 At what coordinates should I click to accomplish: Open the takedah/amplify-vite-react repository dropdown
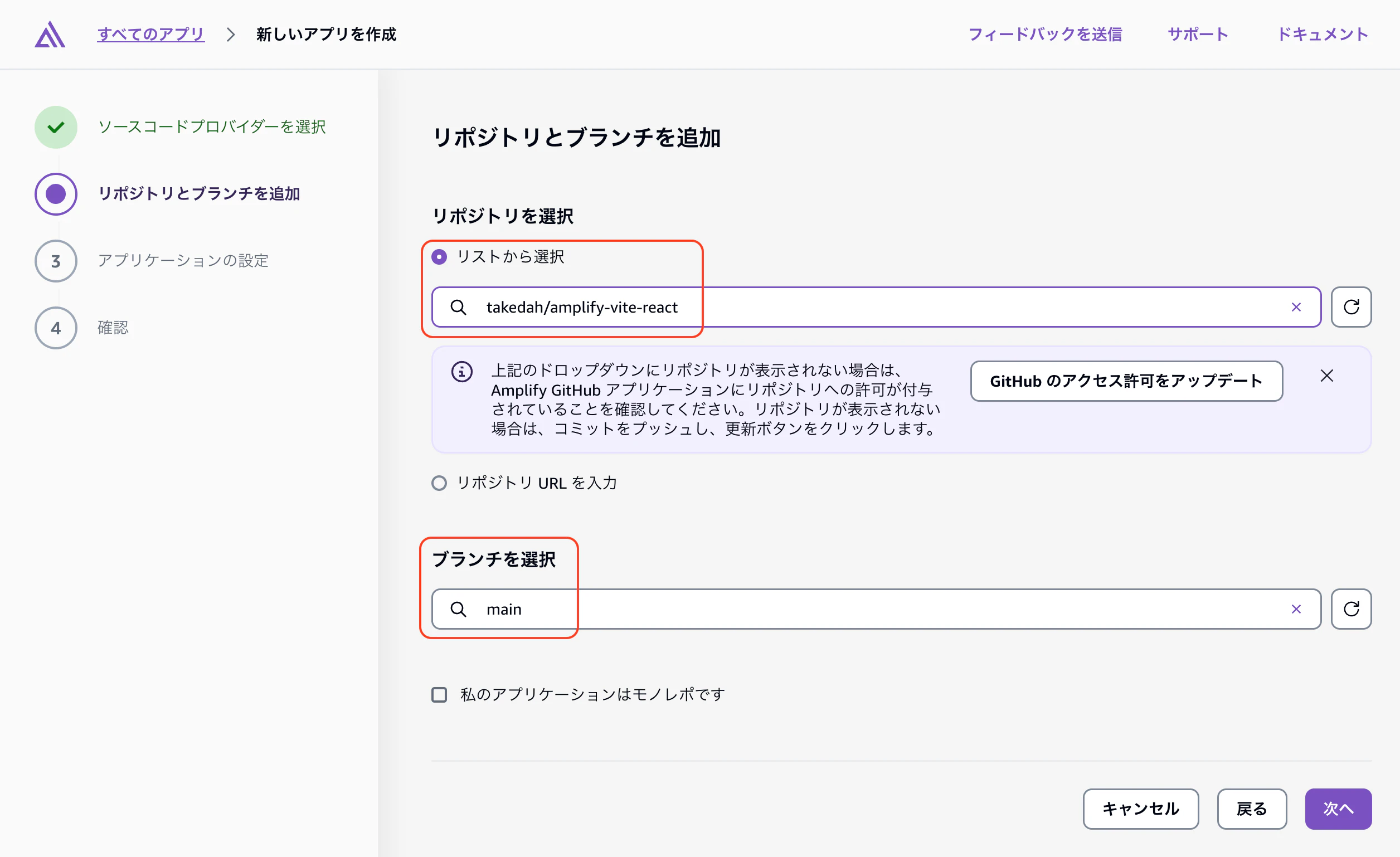pyautogui.click(x=876, y=307)
